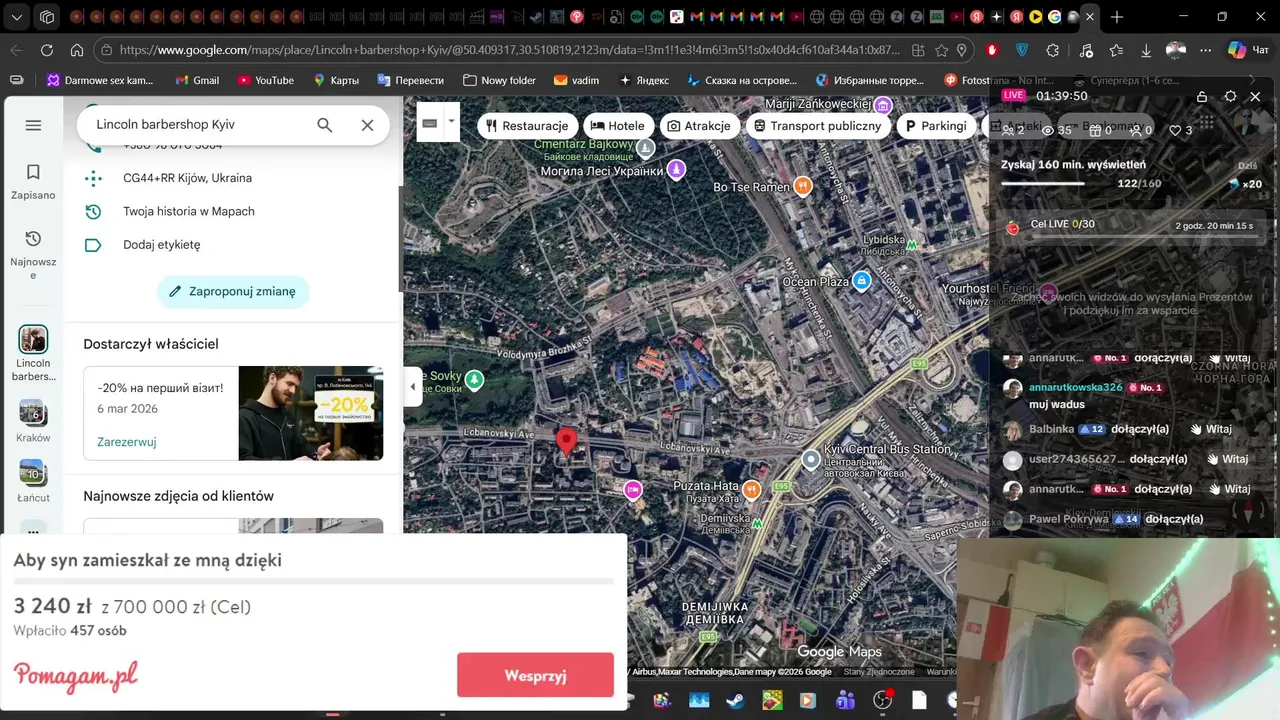Open Steam from the taskbar
The height and width of the screenshot is (720, 1280).
[x=735, y=700]
